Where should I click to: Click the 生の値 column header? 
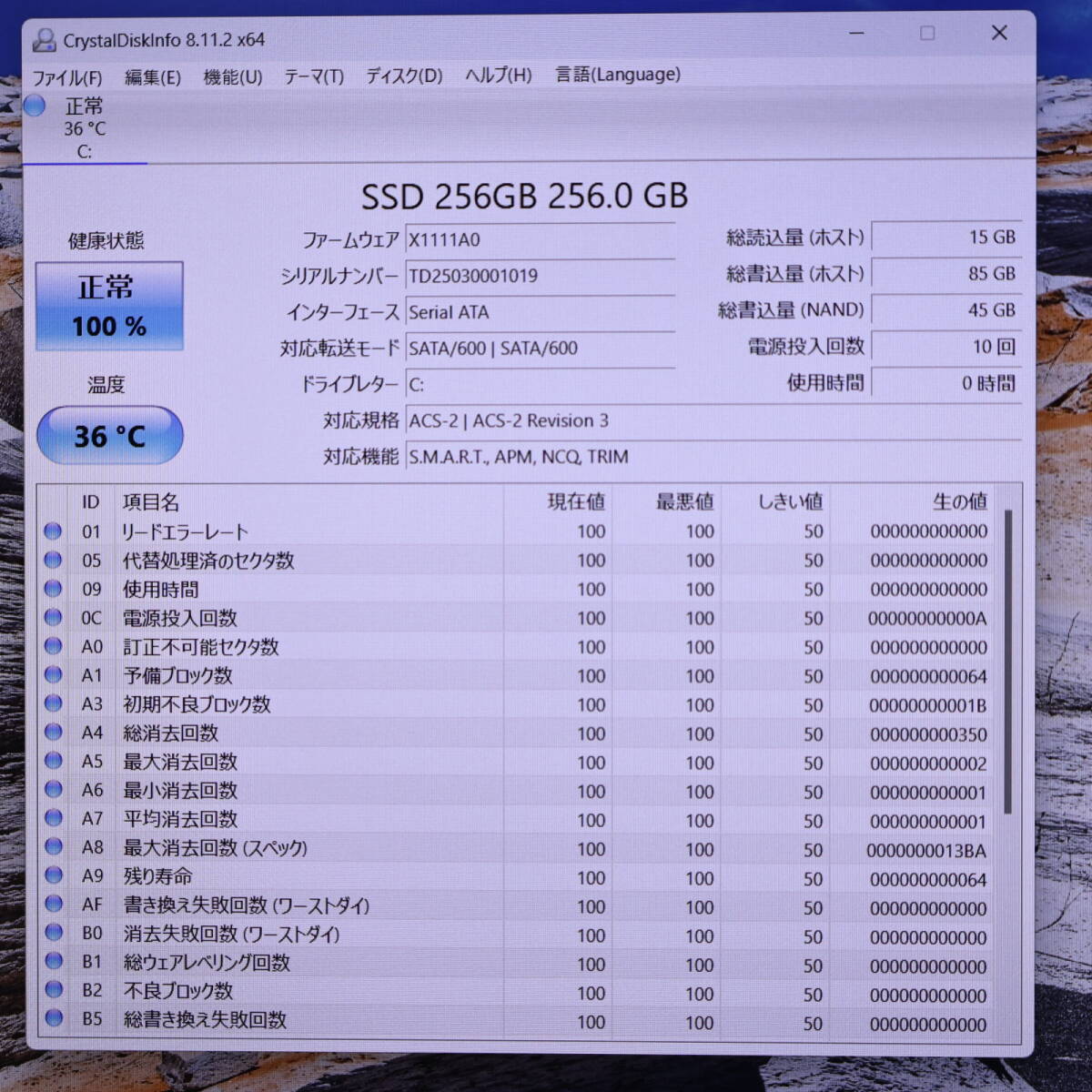coord(959,501)
